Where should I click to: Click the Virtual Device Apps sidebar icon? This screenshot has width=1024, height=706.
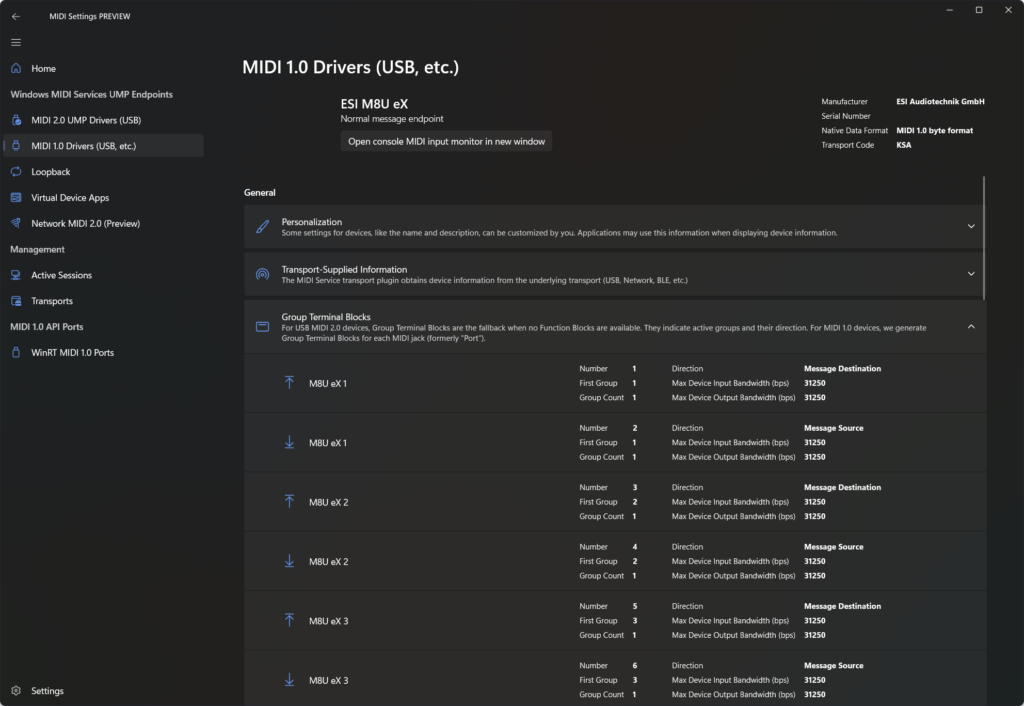click(14, 197)
